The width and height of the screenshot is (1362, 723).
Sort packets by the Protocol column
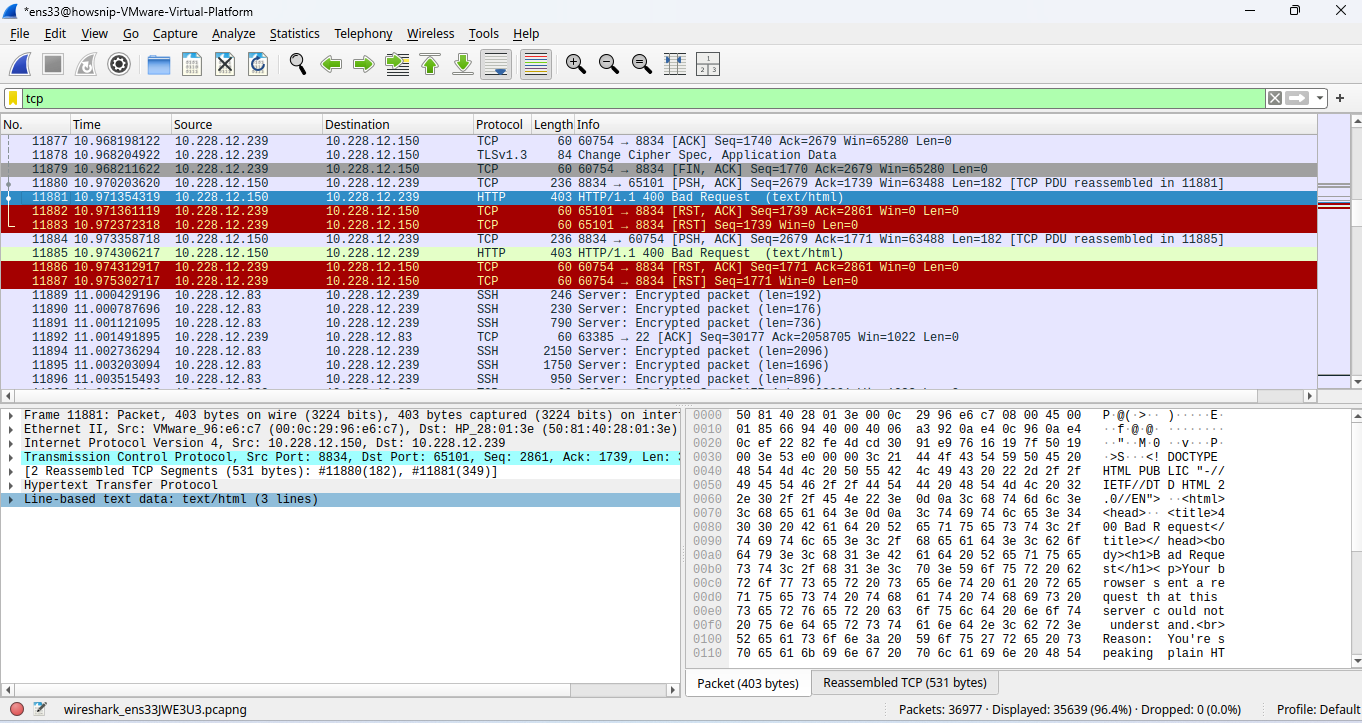(x=500, y=125)
